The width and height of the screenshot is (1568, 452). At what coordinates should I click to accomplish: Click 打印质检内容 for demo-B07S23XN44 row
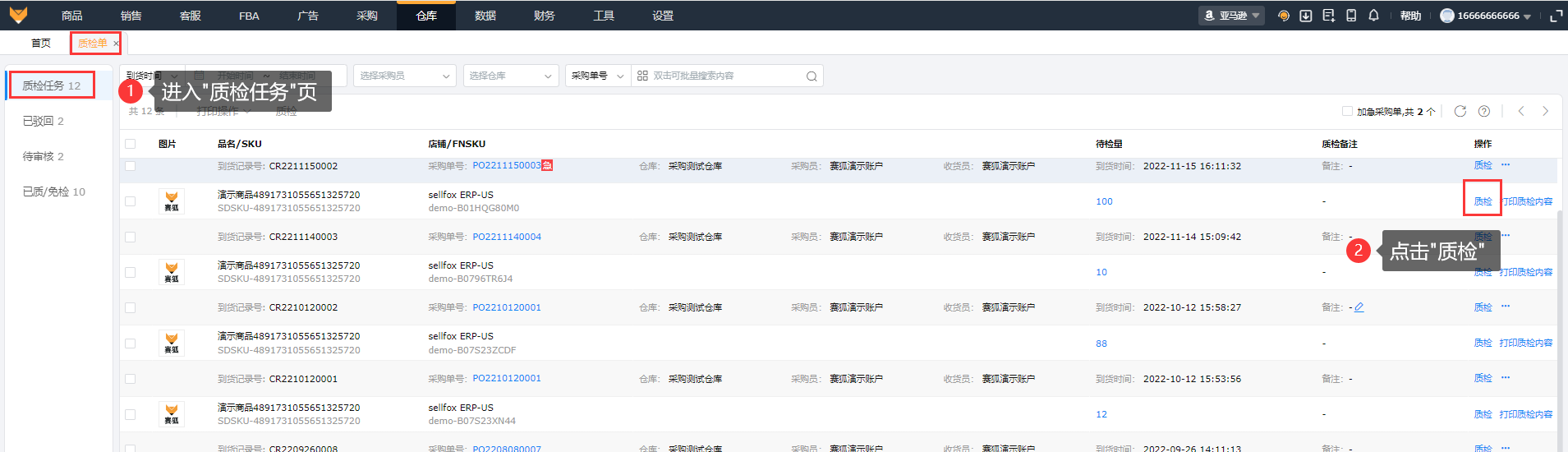click(1526, 414)
